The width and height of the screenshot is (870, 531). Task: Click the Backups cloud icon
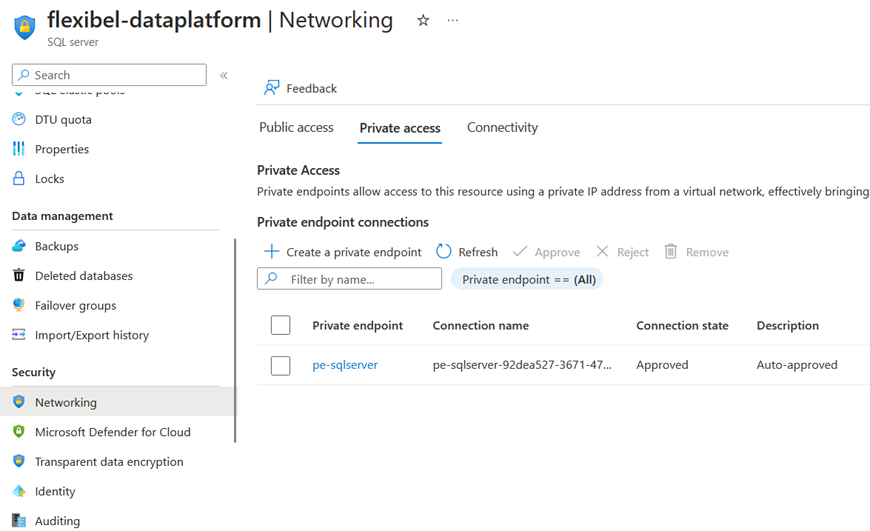pos(19,246)
